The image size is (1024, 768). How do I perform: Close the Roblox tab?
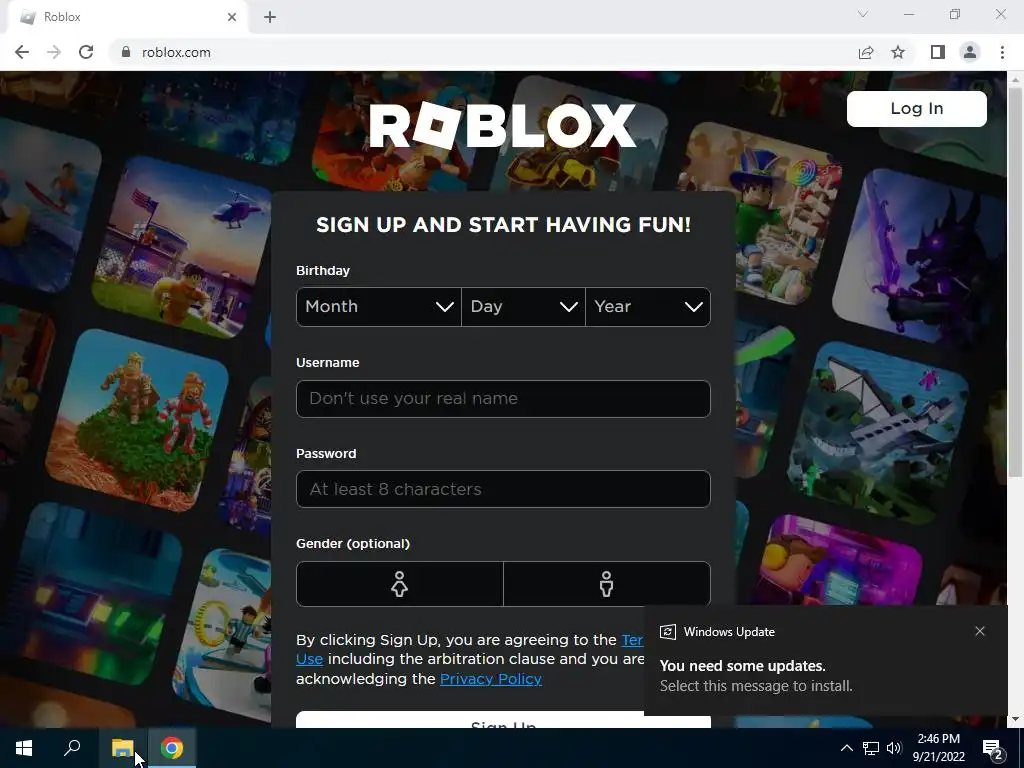click(x=232, y=17)
